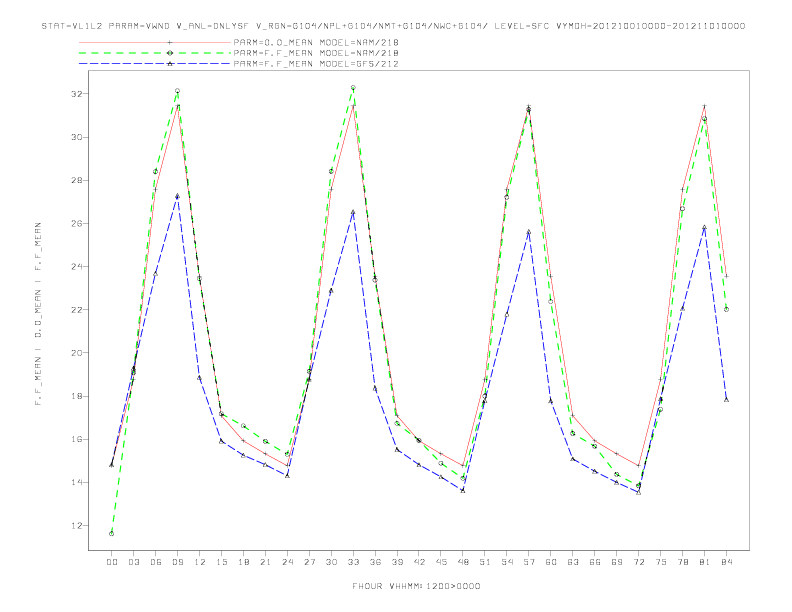
Task: Click y-axis tick label 30
Action: pyautogui.click(x=77, y=137)
